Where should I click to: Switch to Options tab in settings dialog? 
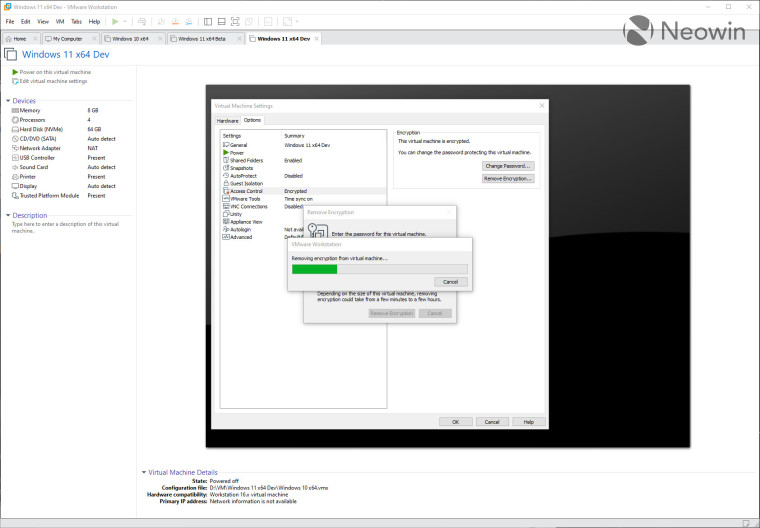click(253, 120)
